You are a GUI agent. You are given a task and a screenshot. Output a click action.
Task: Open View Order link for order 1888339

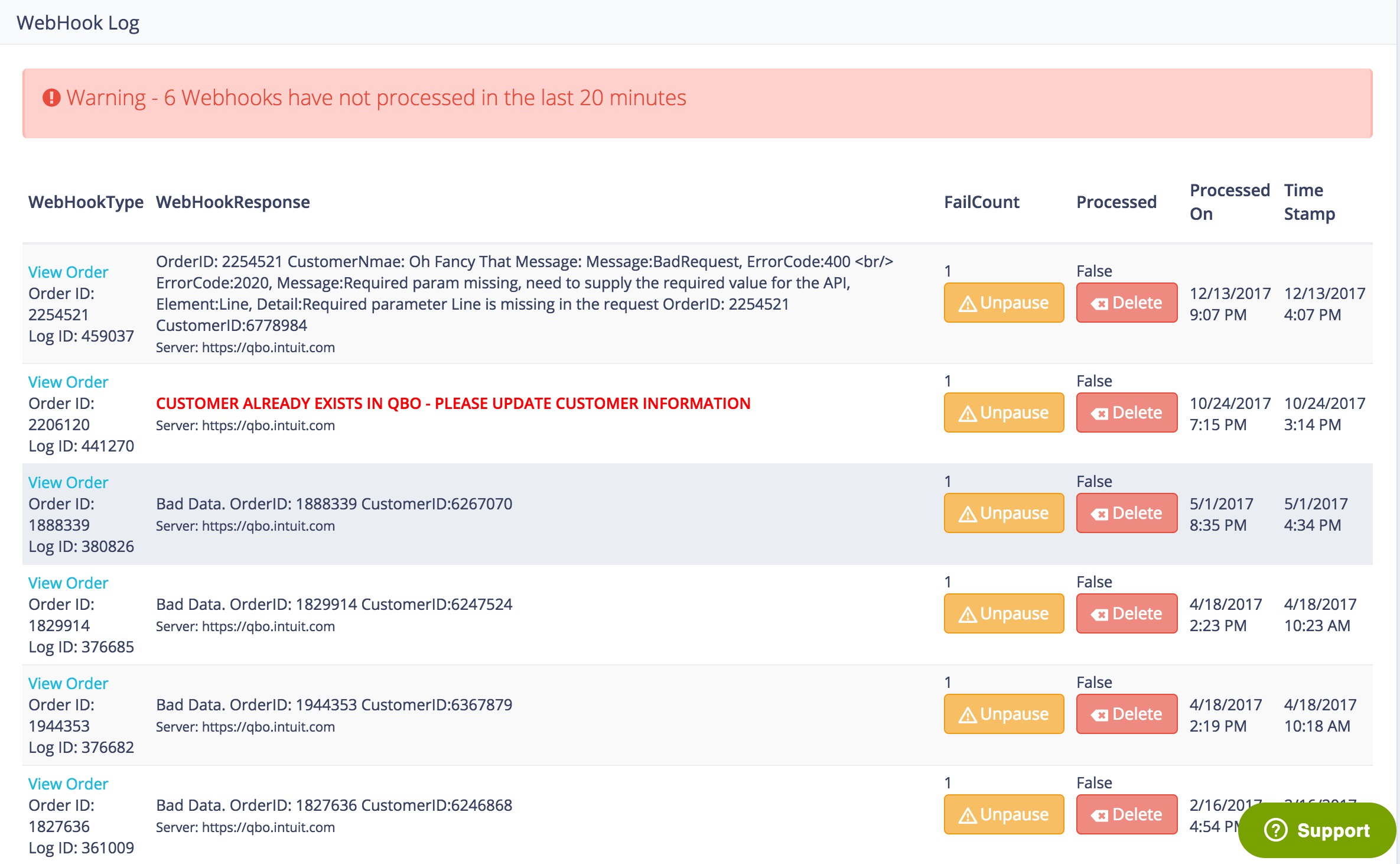[69, 482]
